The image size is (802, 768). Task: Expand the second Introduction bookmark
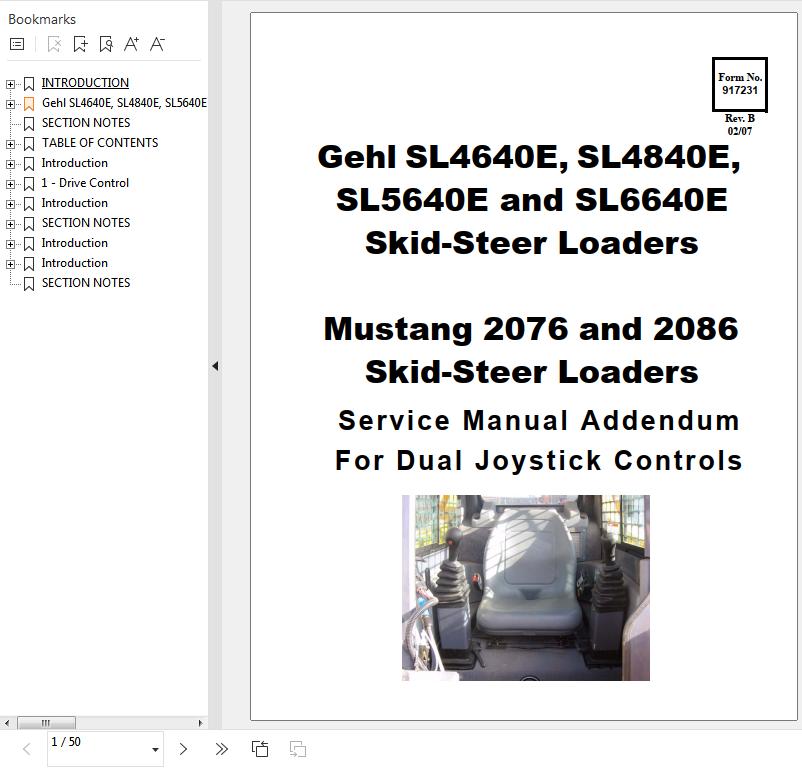pyautogui.click(x=10, y=204)
